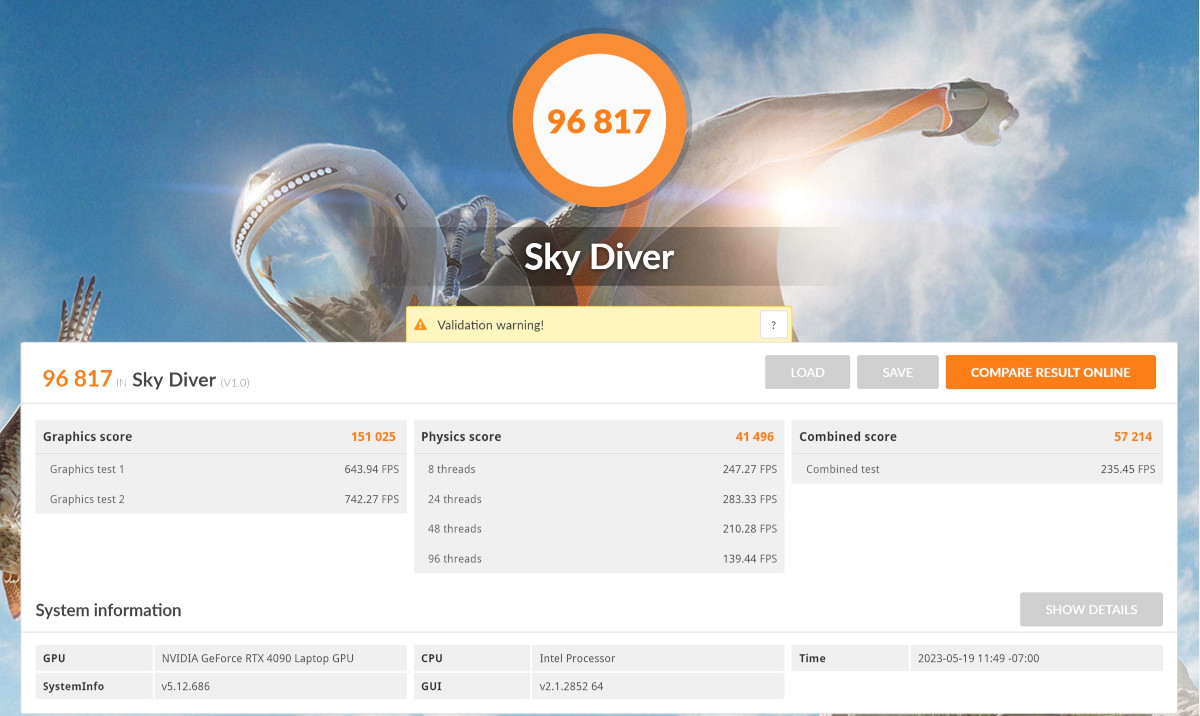Screen dimensions: 1200x716
Task: Select the 96 threads result row
Action: (x=598, y=559)
